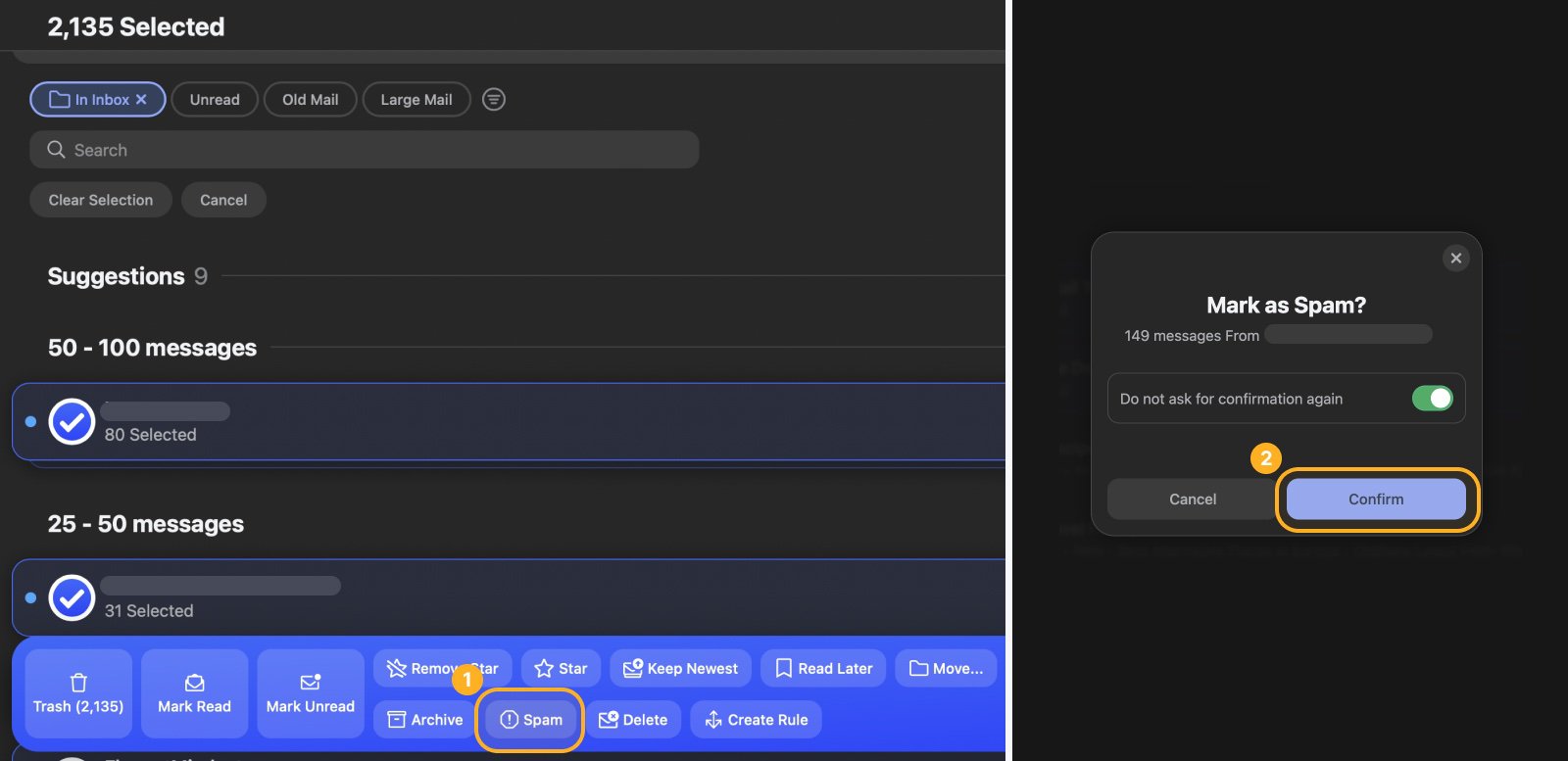Click the Search field

pos(365,150)
